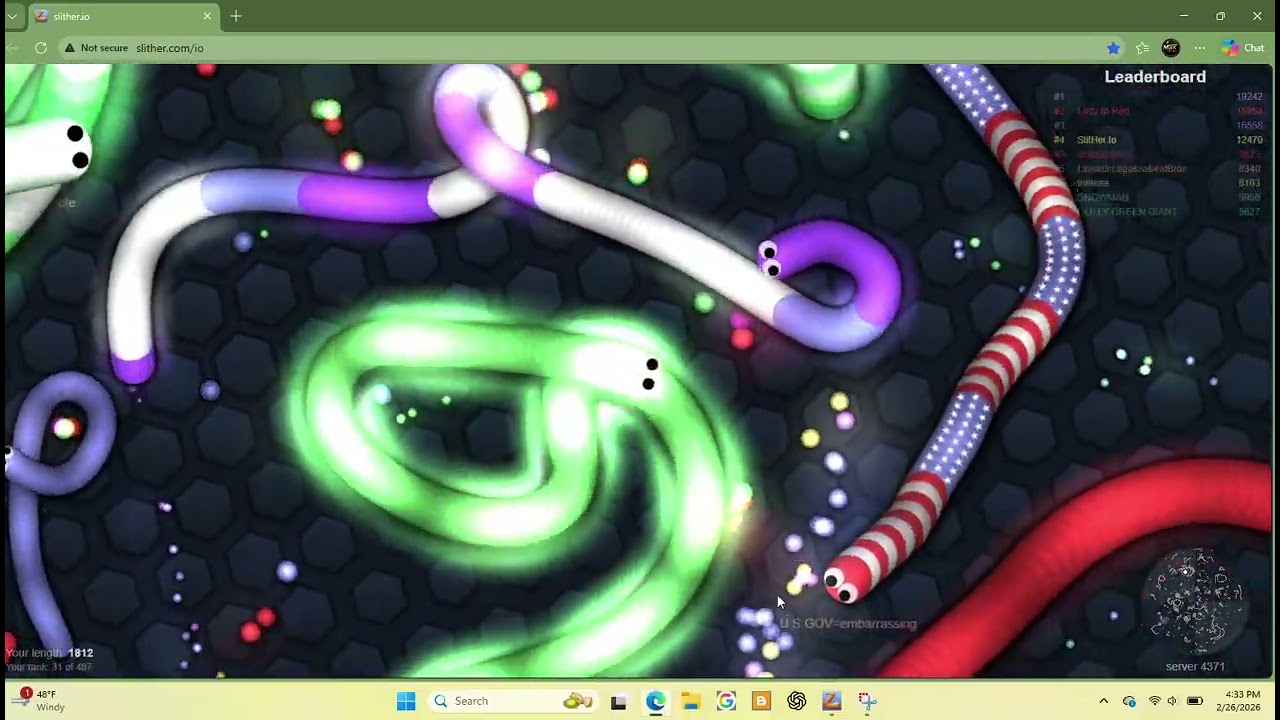
Task: Click the Not secure site warning
Action: point(96,48)
